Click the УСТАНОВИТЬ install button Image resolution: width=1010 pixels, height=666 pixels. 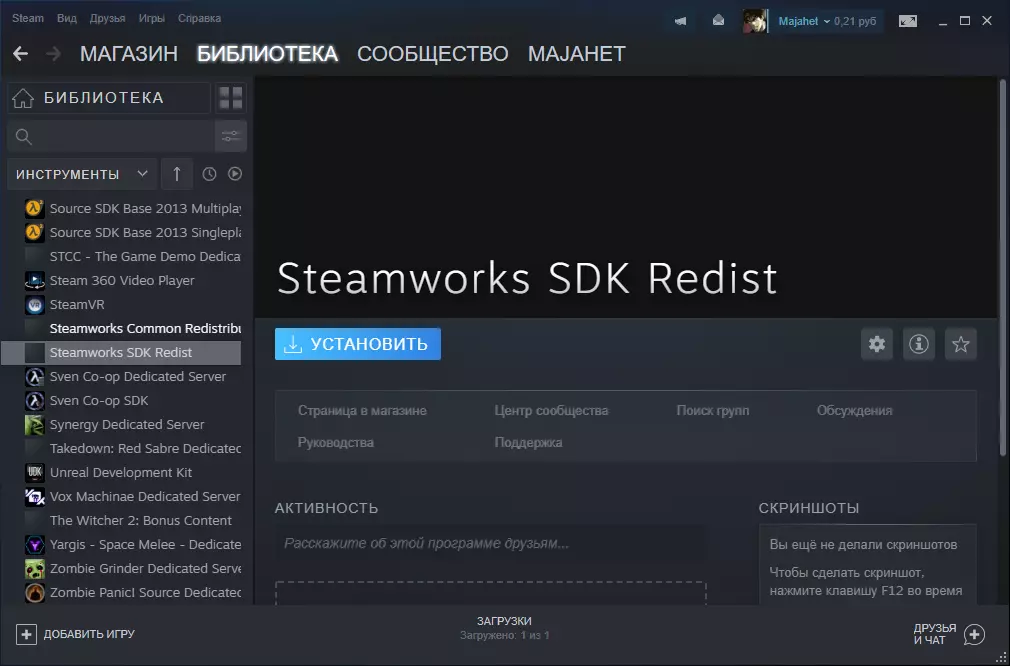357,344
